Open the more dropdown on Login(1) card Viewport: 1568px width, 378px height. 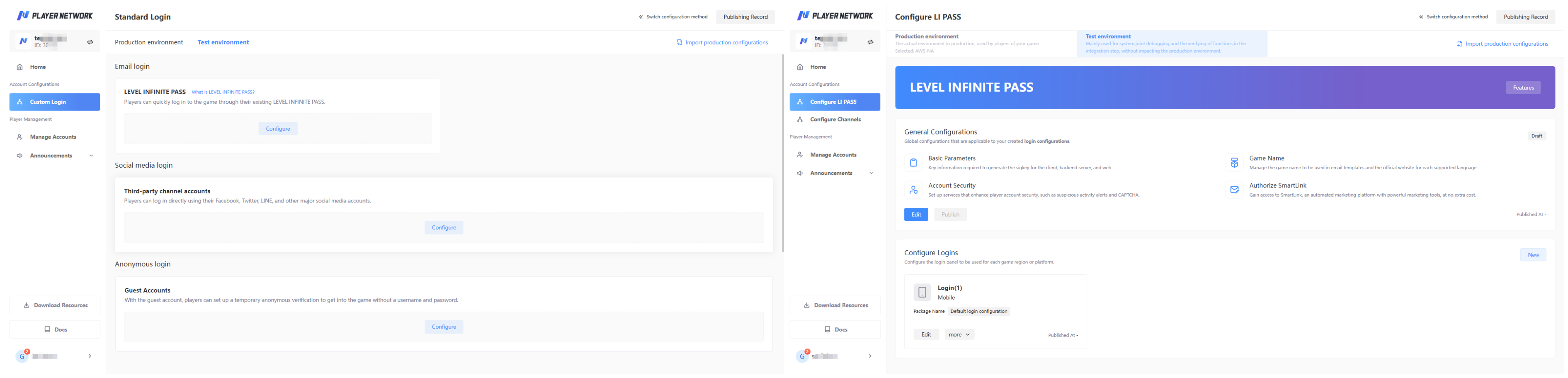[x=959, y=335]
